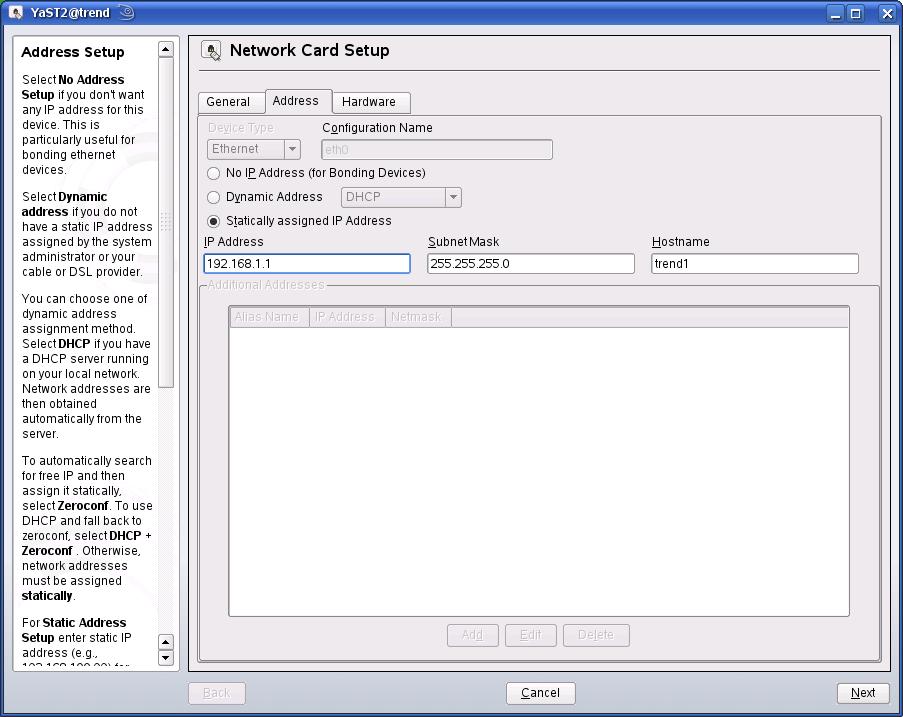The height and width of the screenshot is (717, 903).
Task: Focus the Subnet Mask input field
Action: 530,264
